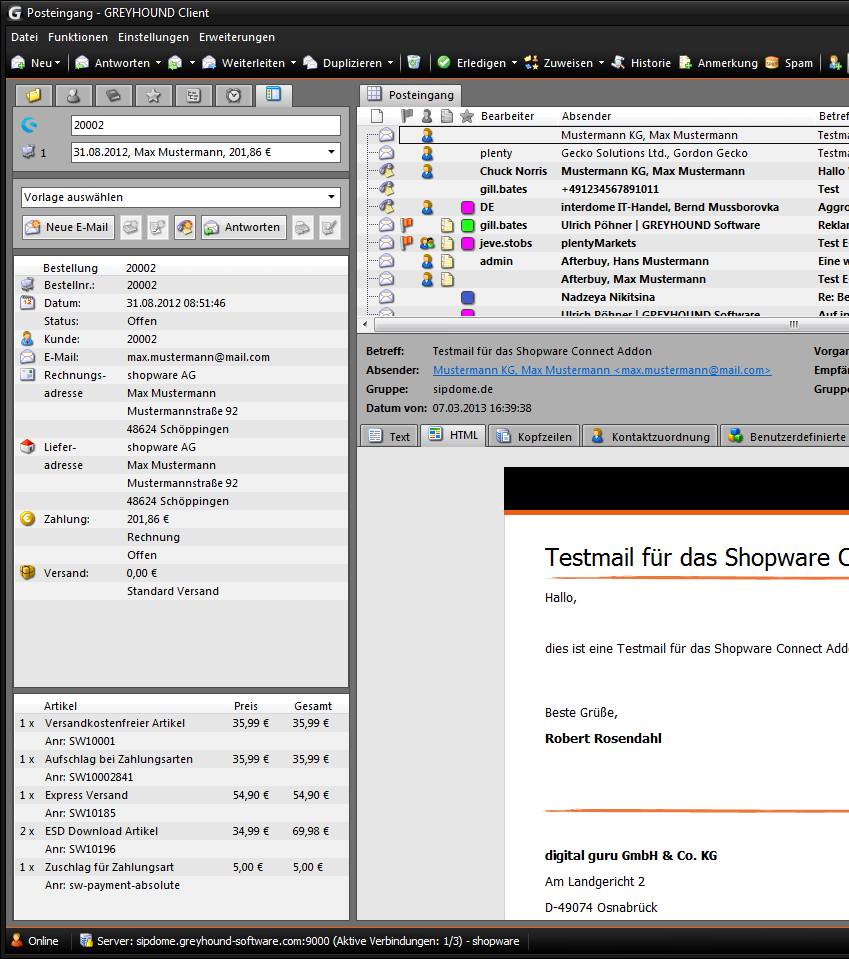
Task: Expand the Zuweisen dropdown arrow
Action: point(601,63)
